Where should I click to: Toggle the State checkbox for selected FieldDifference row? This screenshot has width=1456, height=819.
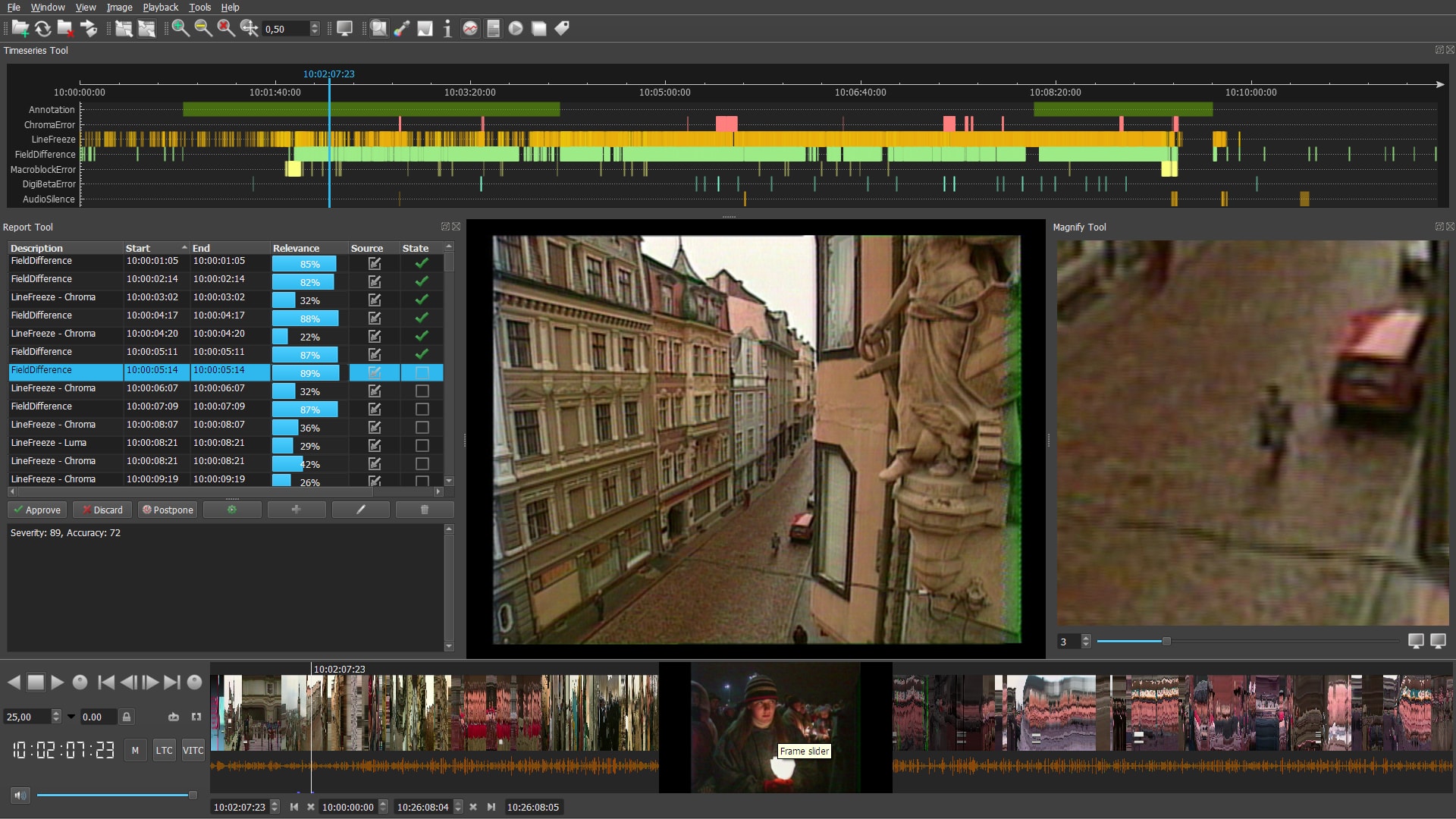point(422,372)
